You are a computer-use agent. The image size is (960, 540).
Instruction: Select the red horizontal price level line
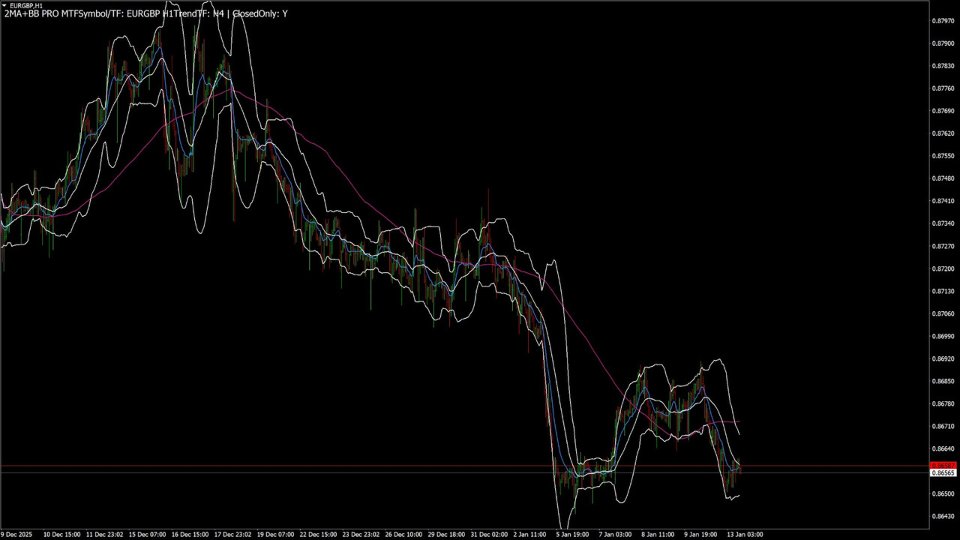pos(464,466)
